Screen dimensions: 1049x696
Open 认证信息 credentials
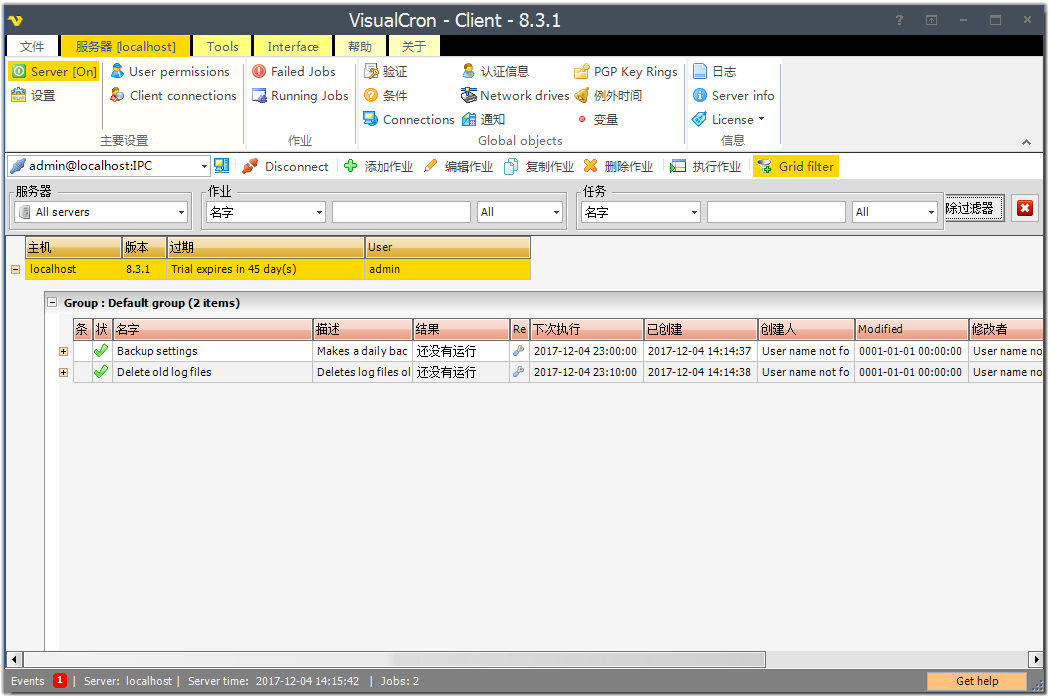tap(495, 72)
